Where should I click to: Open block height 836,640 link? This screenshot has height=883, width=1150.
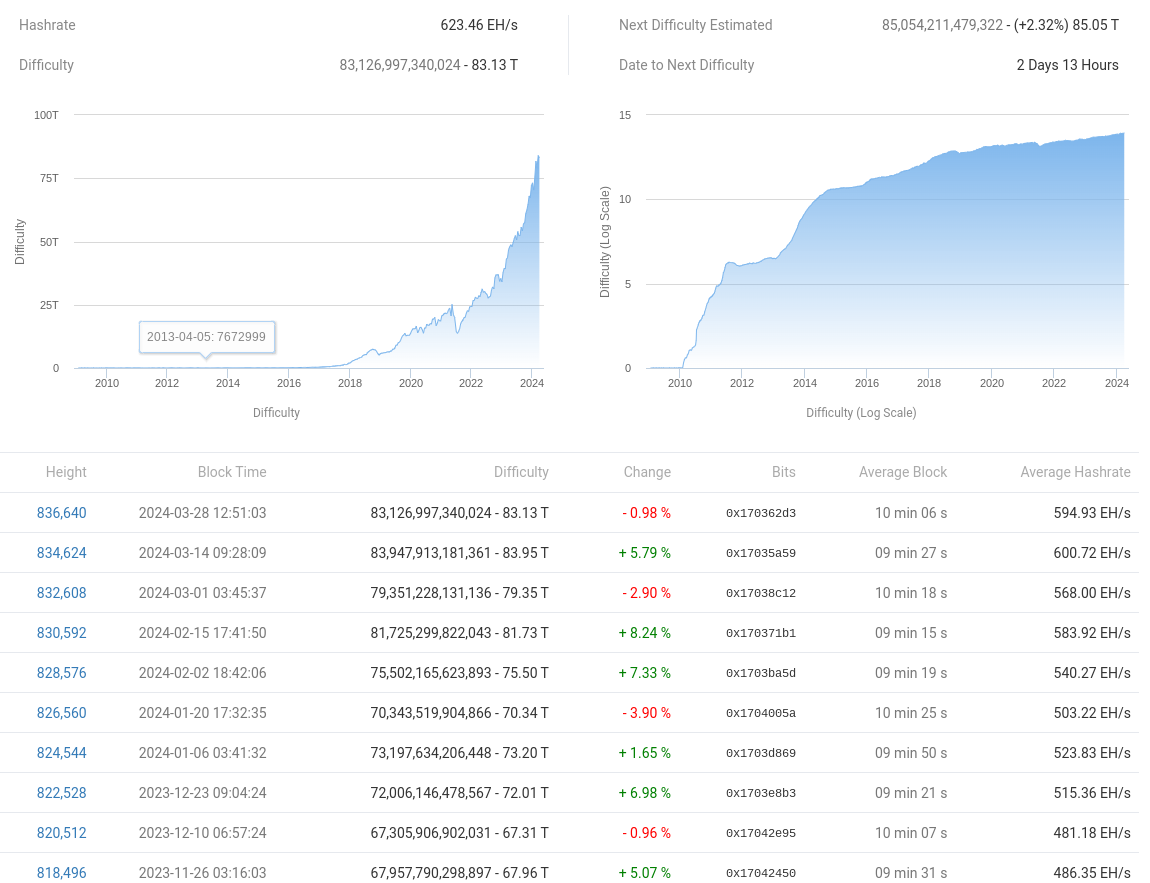62,513
